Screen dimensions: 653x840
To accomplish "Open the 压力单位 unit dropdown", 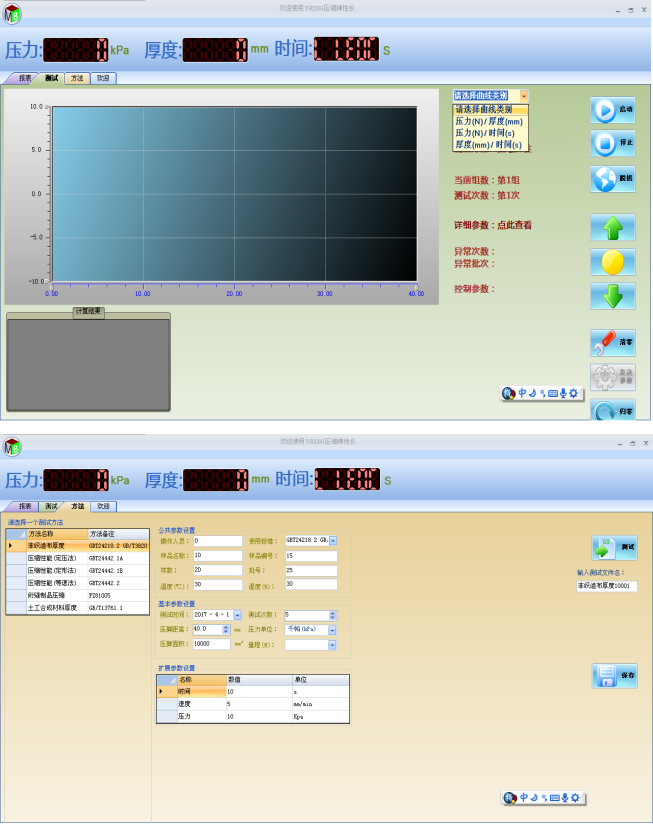I will [333, 629].
